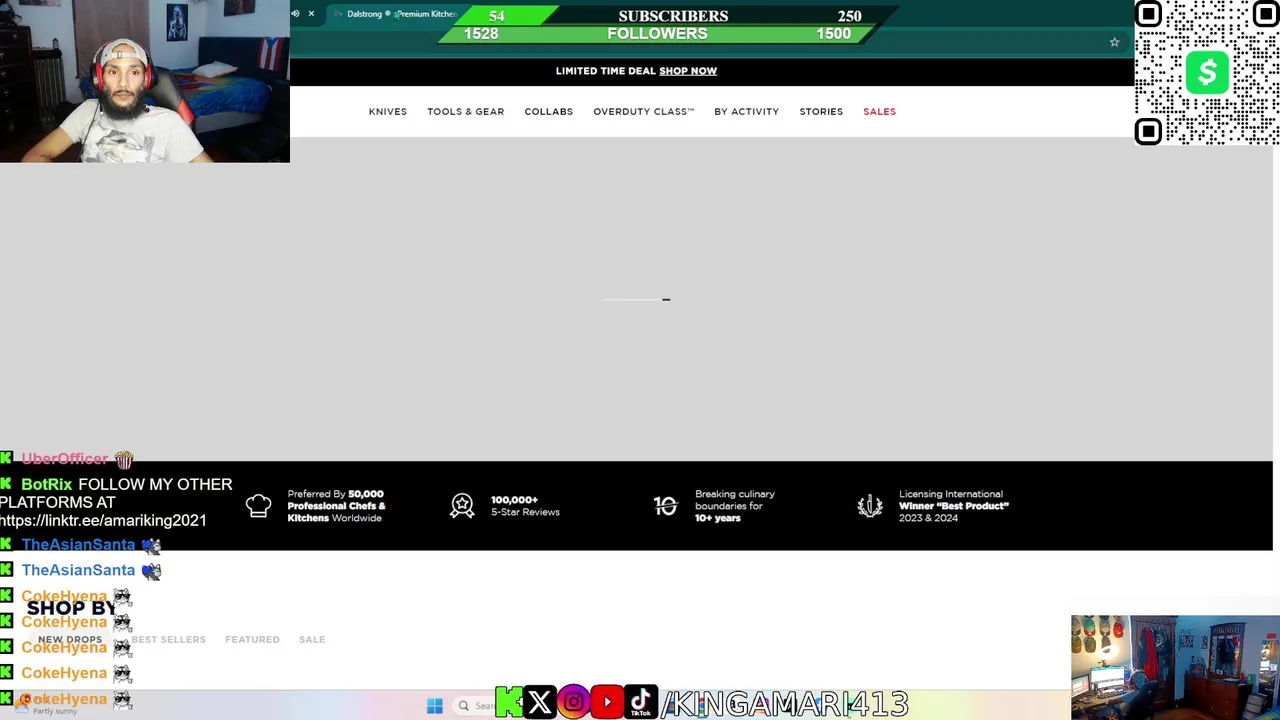This screenshot has height=720, width=1280.
Task: Open the BY ACTIVITY menu
Action: point(747,112)
